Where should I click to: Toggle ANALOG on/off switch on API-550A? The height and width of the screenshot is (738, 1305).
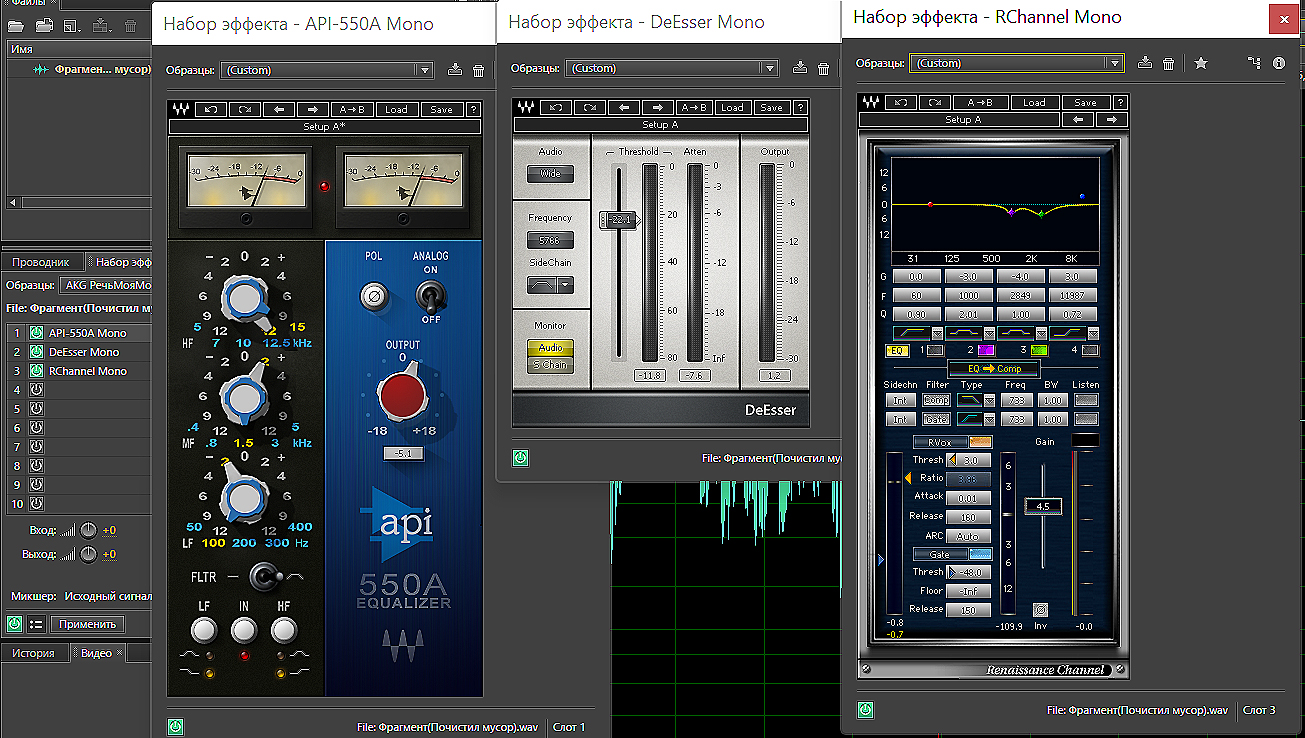(430, 296)
